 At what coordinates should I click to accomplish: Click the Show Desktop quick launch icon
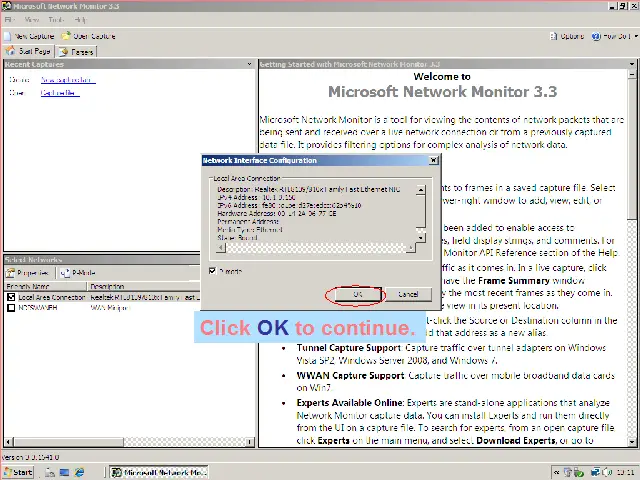[64, 472]
